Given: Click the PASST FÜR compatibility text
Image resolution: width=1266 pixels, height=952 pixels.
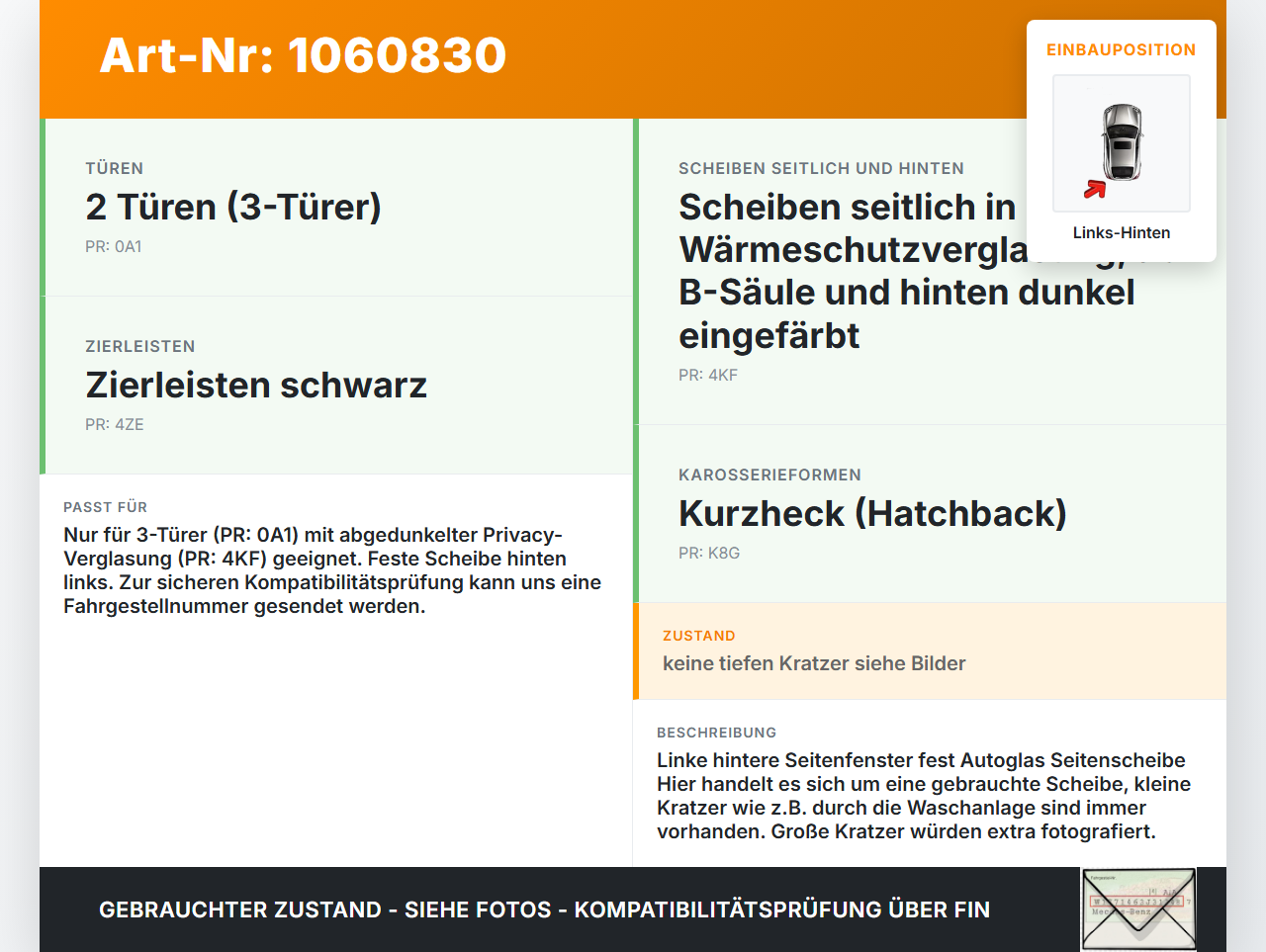Looking at the screenshot, I should tap(332, 570).
